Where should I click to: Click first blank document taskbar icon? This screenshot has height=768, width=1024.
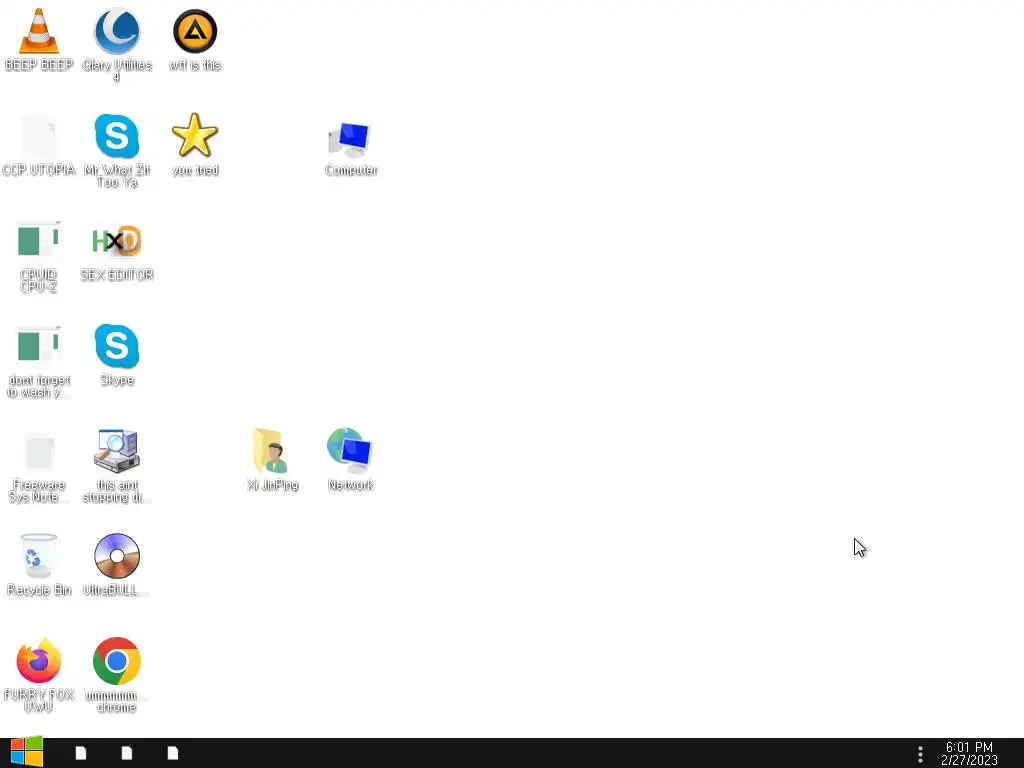click(81, 753)
